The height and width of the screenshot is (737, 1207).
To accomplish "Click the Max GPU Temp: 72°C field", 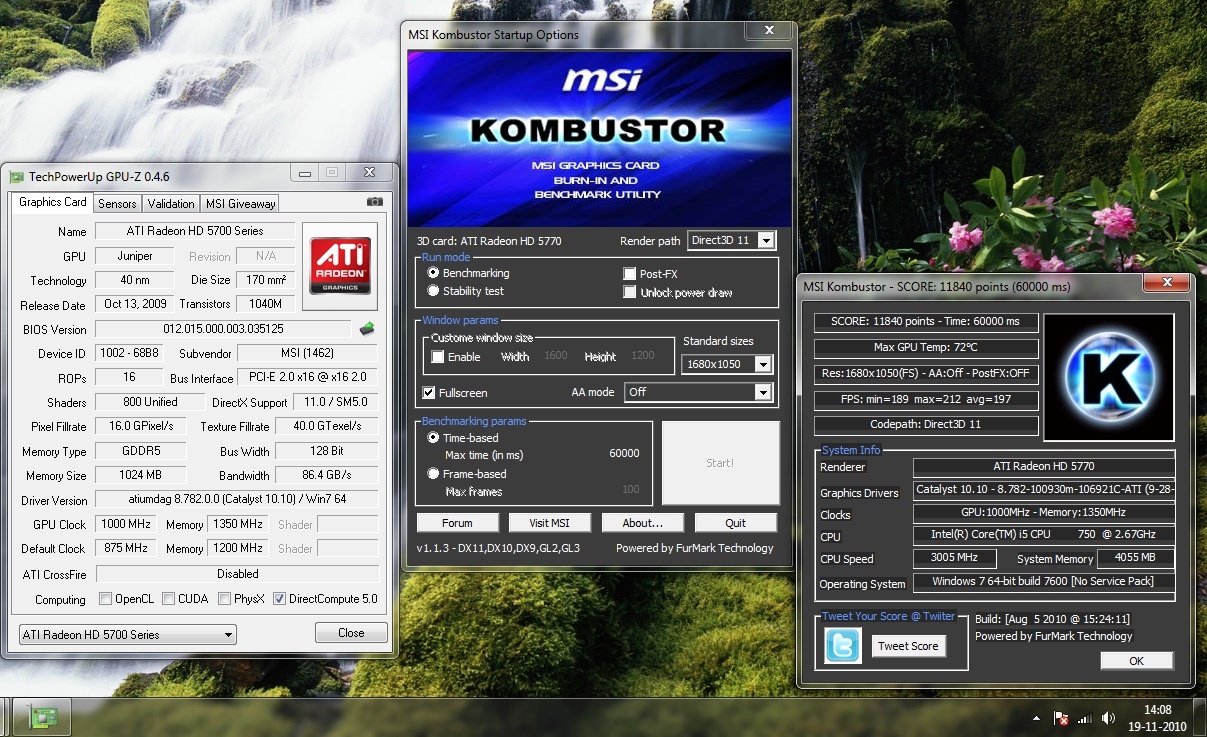I will point(925,347).
